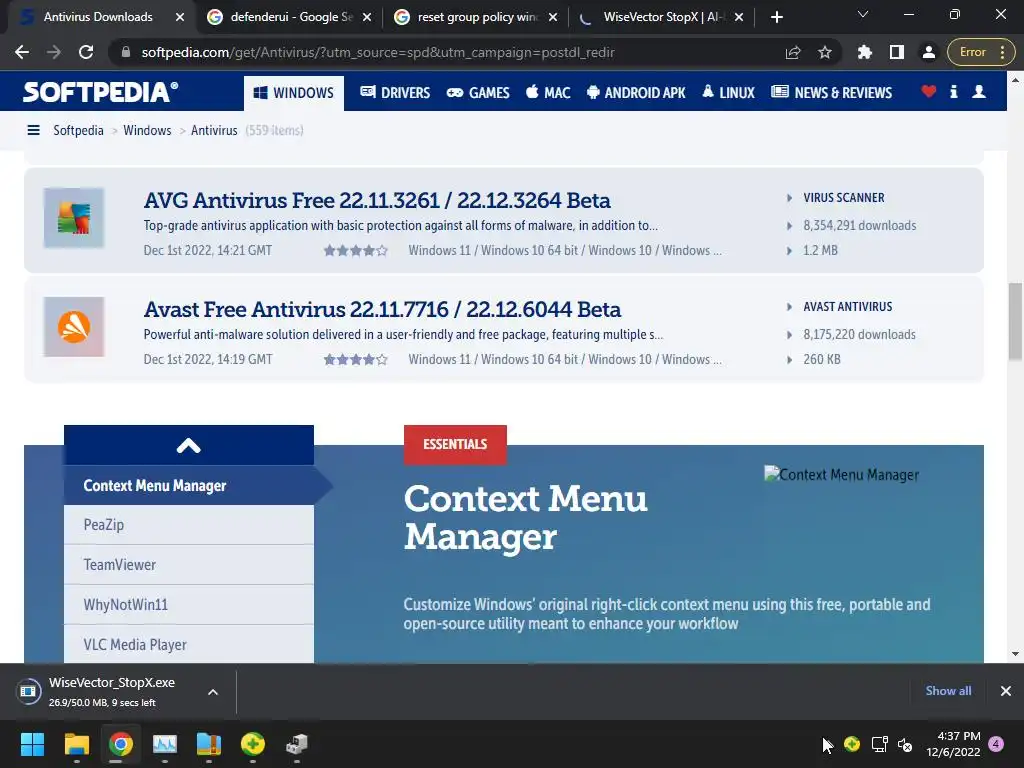
Task: Go to Windows breadcrumb link
Action: click(147, 130)
